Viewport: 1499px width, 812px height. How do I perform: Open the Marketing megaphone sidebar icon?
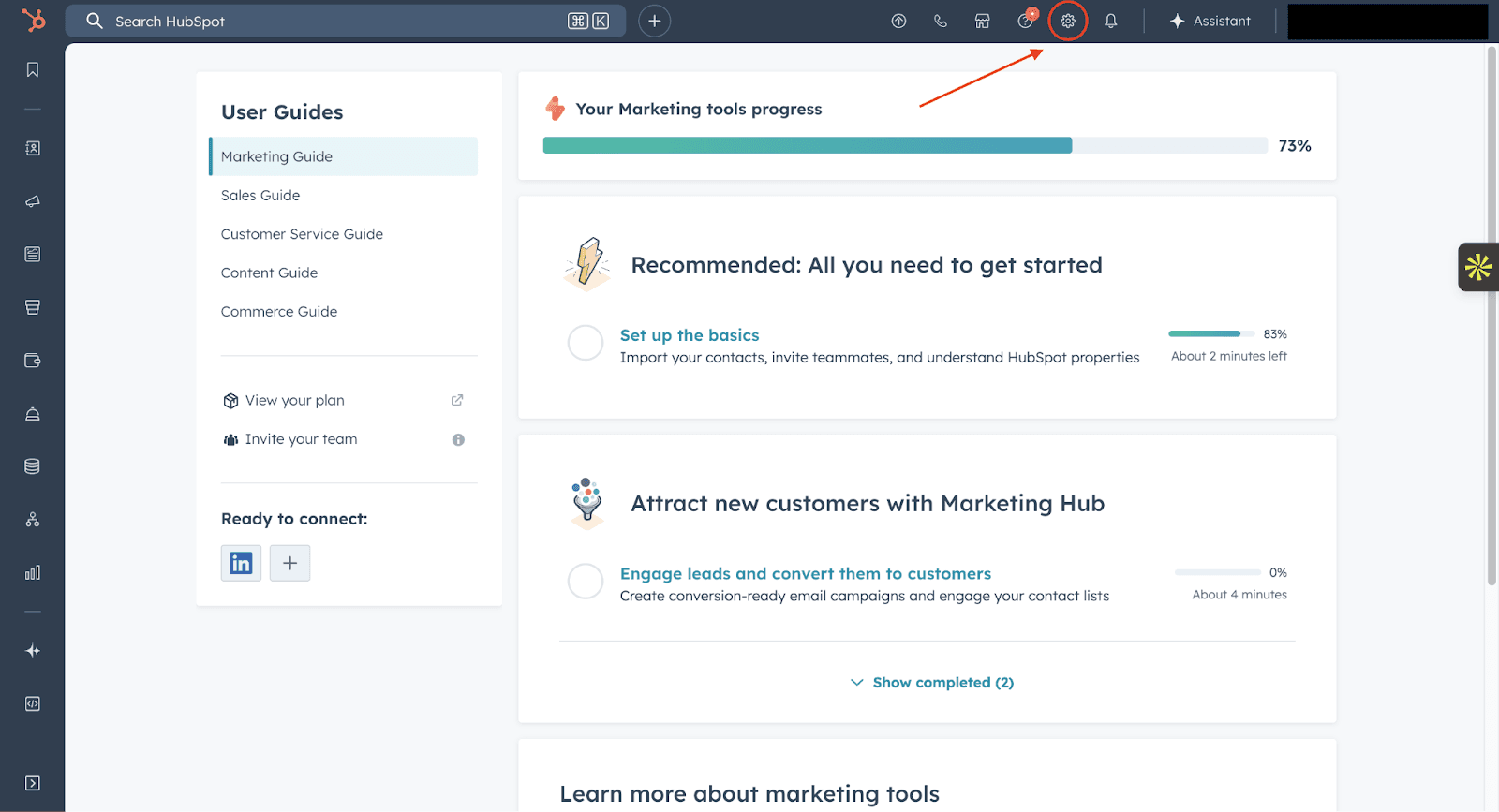point(33,201)
